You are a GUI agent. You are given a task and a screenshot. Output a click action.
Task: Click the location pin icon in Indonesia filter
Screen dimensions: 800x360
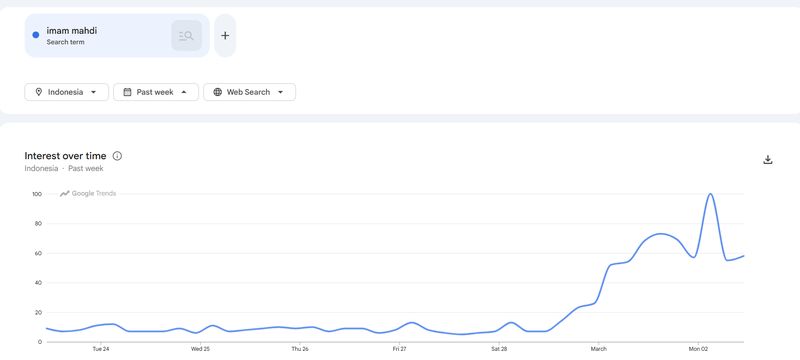coord(38,92)
